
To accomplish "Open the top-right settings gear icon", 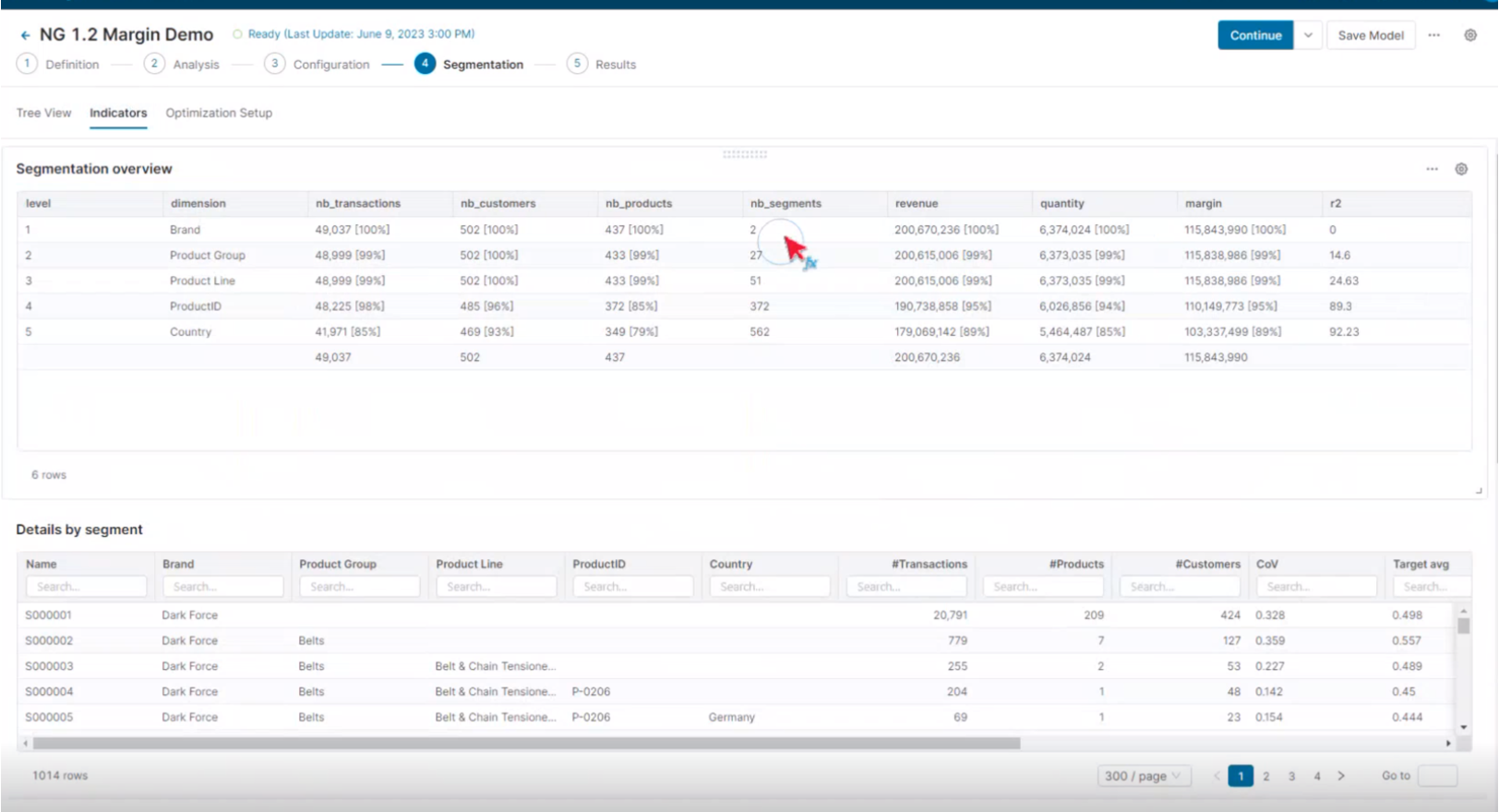I will tap(1470, 35).
